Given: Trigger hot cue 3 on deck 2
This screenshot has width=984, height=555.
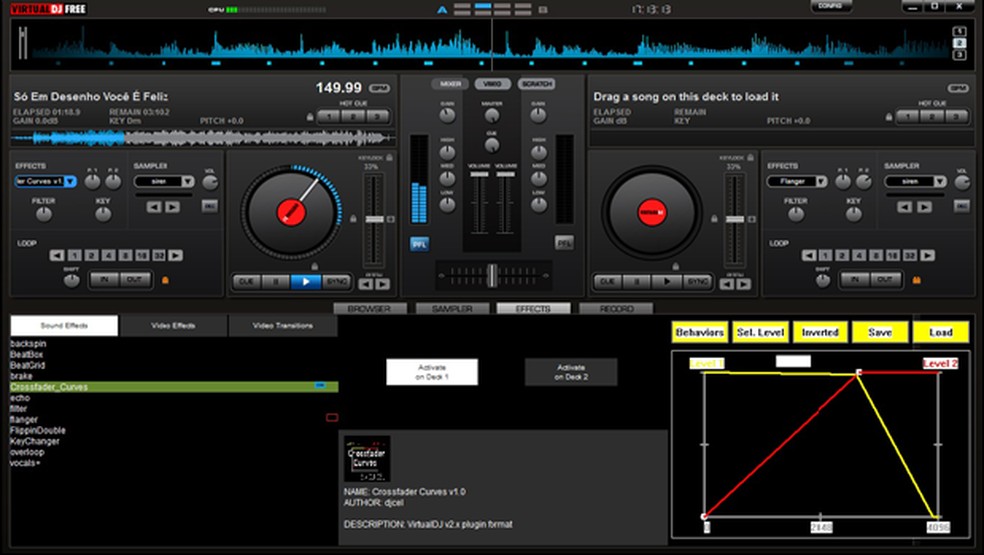Looking at the screenshot, I should (956, 116).
